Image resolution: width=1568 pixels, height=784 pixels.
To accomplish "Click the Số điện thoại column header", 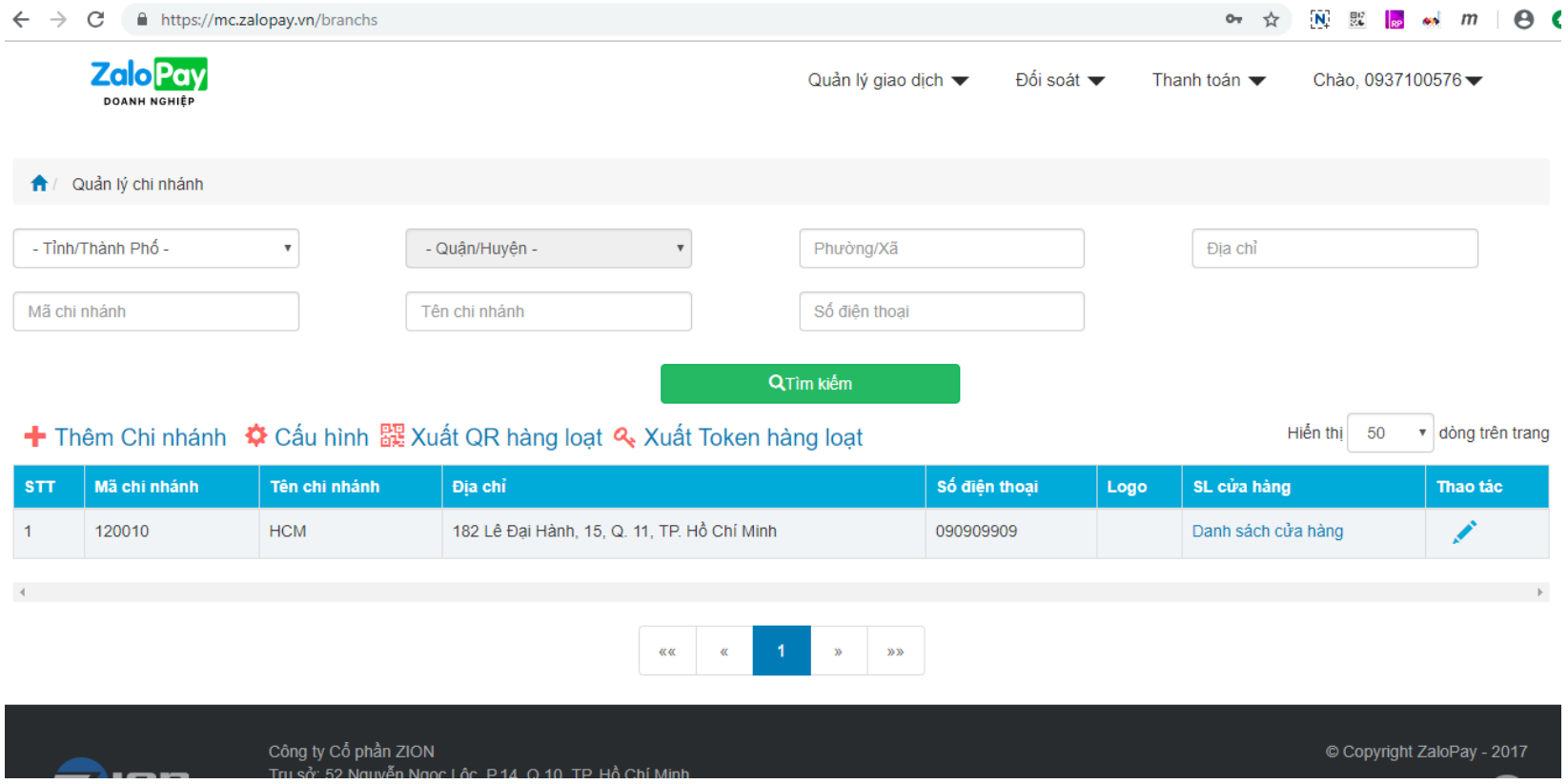I will click(1010, 487).
